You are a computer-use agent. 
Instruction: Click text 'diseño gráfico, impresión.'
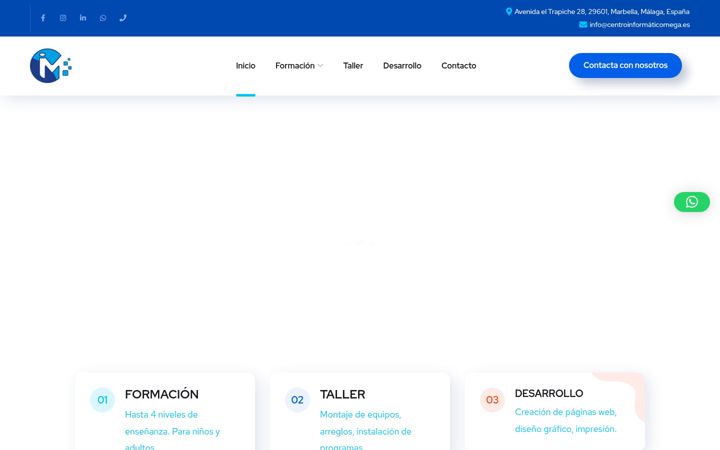click(565, 429)
